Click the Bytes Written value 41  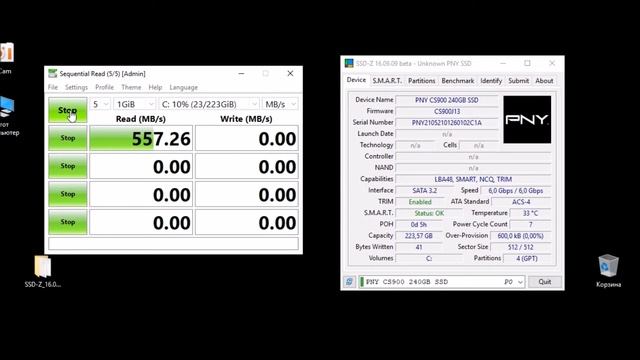point(418,247)
